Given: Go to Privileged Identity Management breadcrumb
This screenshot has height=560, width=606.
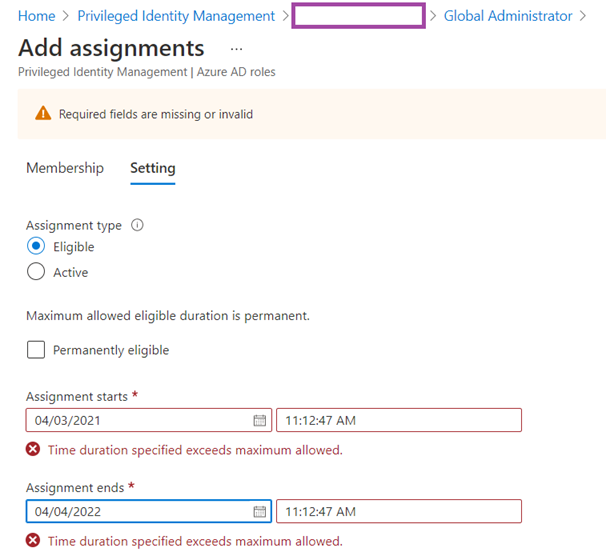Looking at the screenshot, I should (176, 16).
